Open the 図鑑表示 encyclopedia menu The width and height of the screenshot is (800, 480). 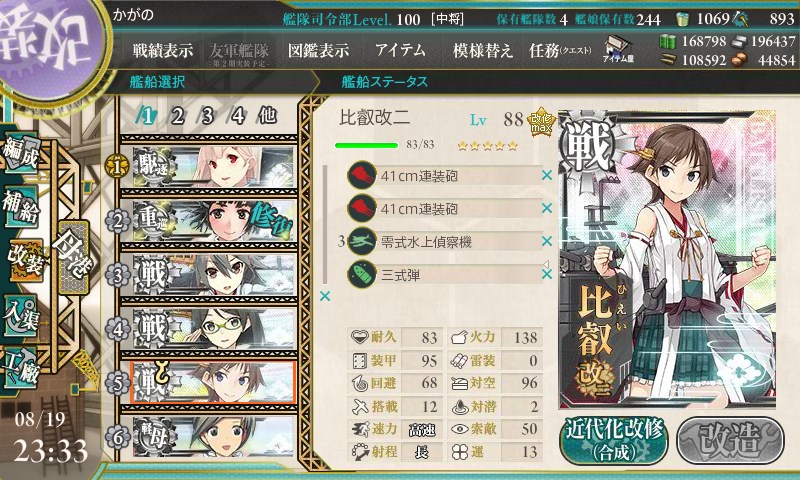click(318, 50)
